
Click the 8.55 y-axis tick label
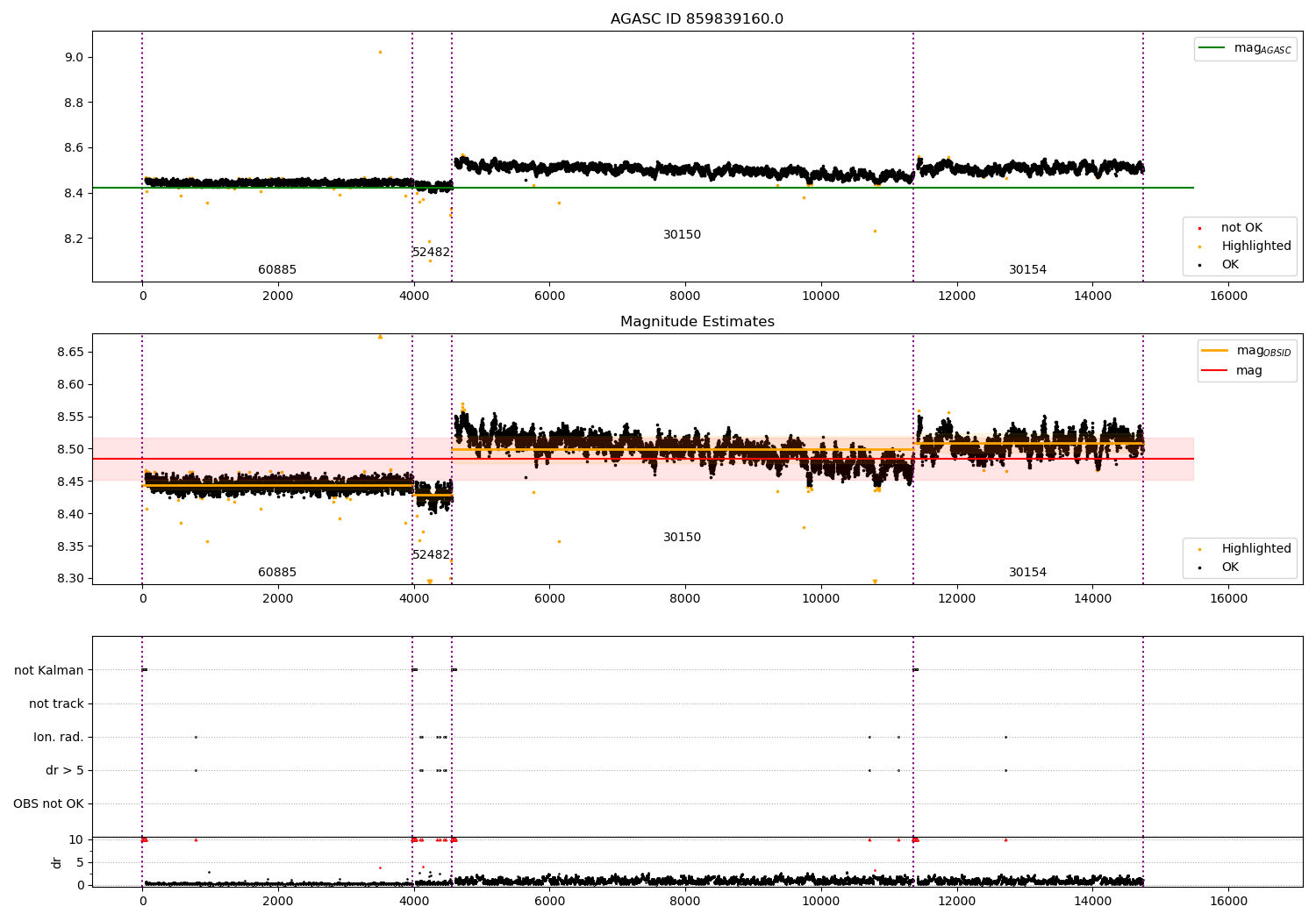tap(71, 417)
